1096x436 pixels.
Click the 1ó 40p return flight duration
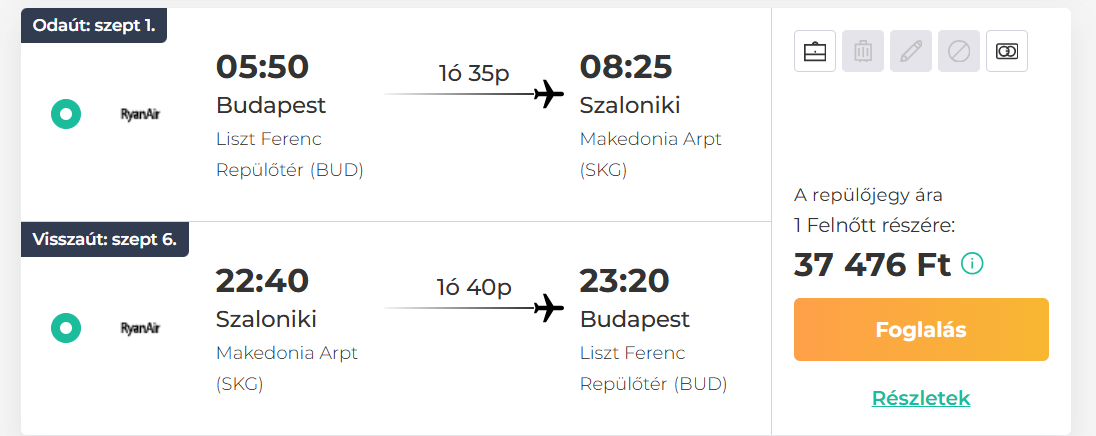(x=475, y=286)
